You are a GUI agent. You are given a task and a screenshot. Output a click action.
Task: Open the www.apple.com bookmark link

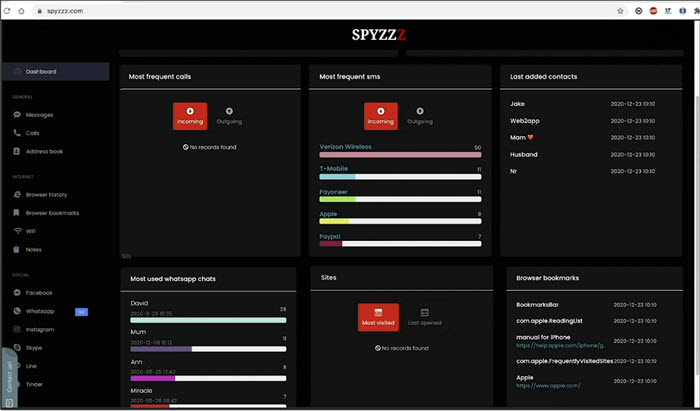click(x=548, y=386)
